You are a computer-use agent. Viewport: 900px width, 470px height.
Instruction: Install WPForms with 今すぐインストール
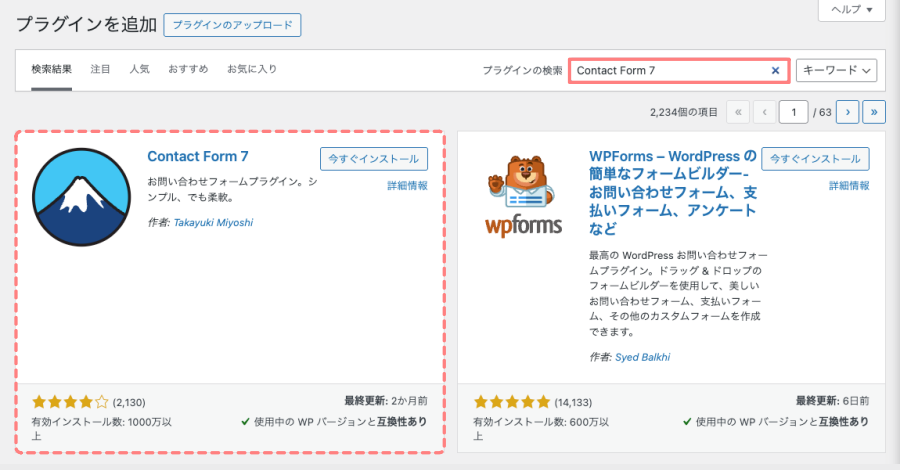tap(815, 159)
